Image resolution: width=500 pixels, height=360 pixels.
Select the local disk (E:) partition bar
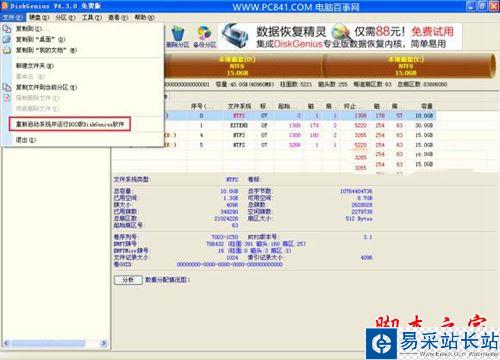410,66
